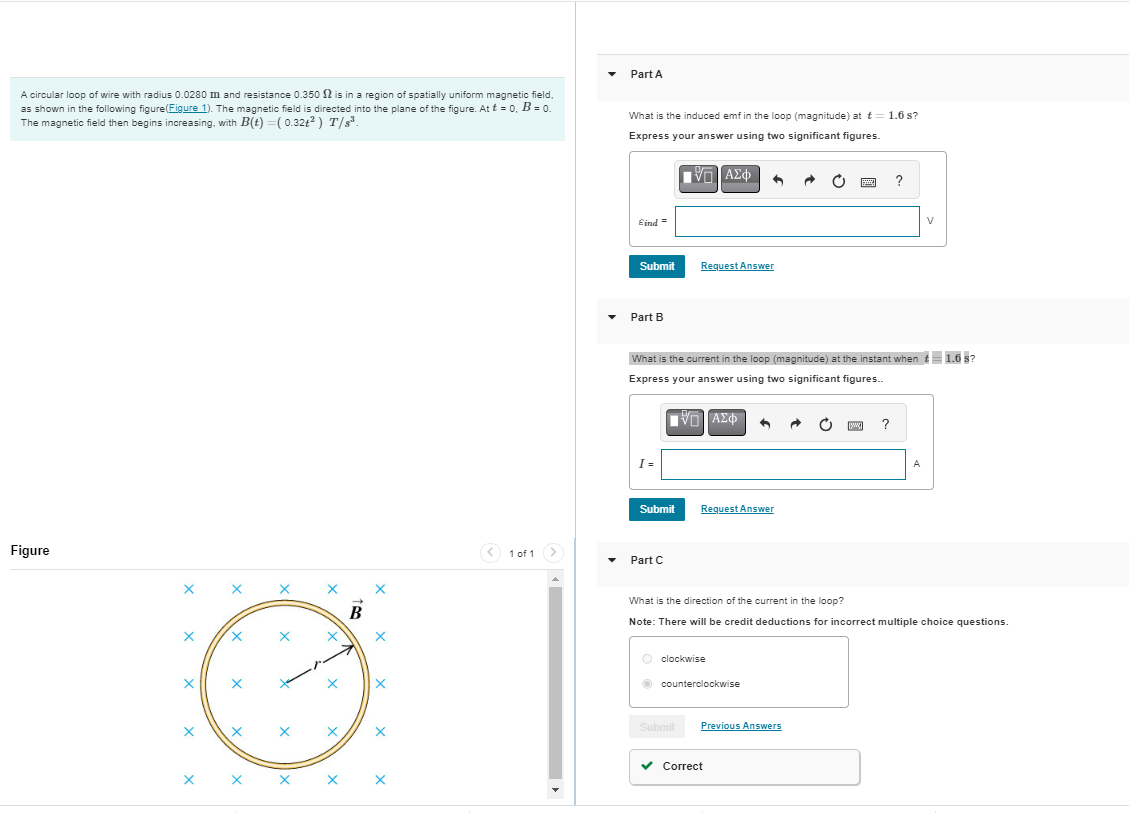
Task: Select the clockwise radio button in Part C
Action: (x=647, y=658)
